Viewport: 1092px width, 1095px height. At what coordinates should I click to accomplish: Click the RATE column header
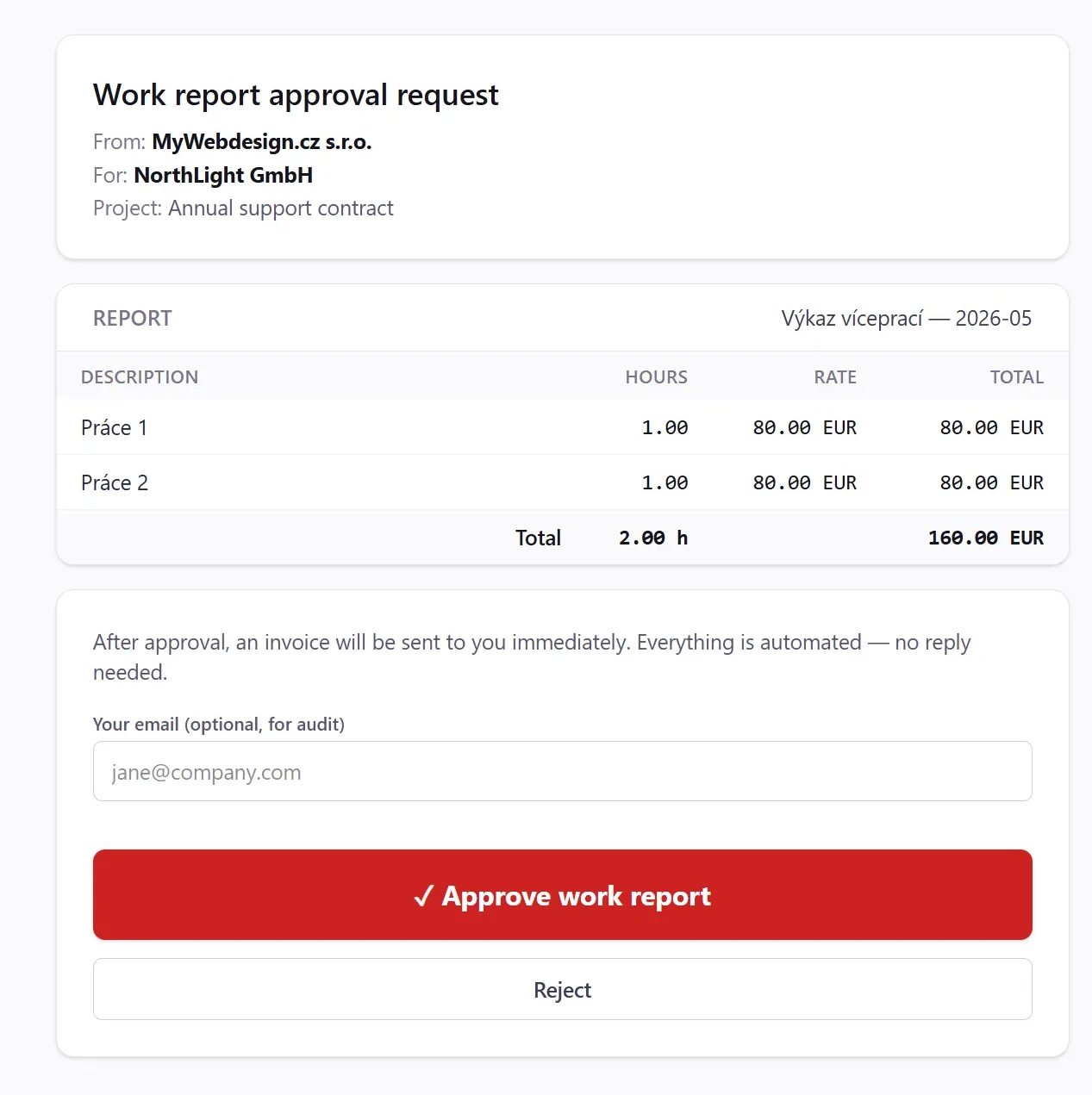(835, 376)
